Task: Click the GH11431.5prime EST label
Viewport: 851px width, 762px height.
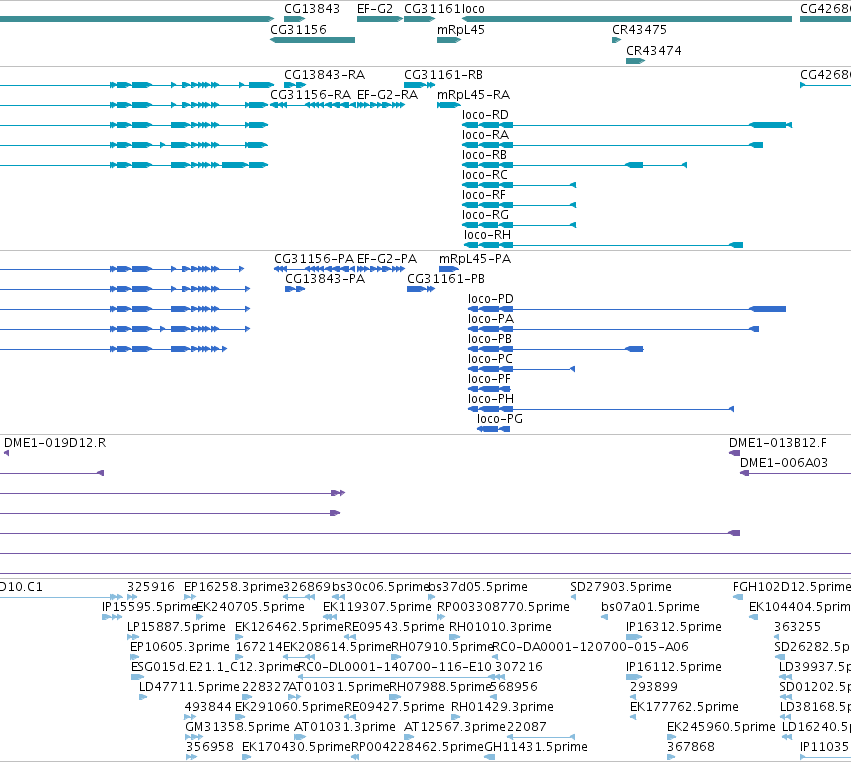Action: [536, 747]
